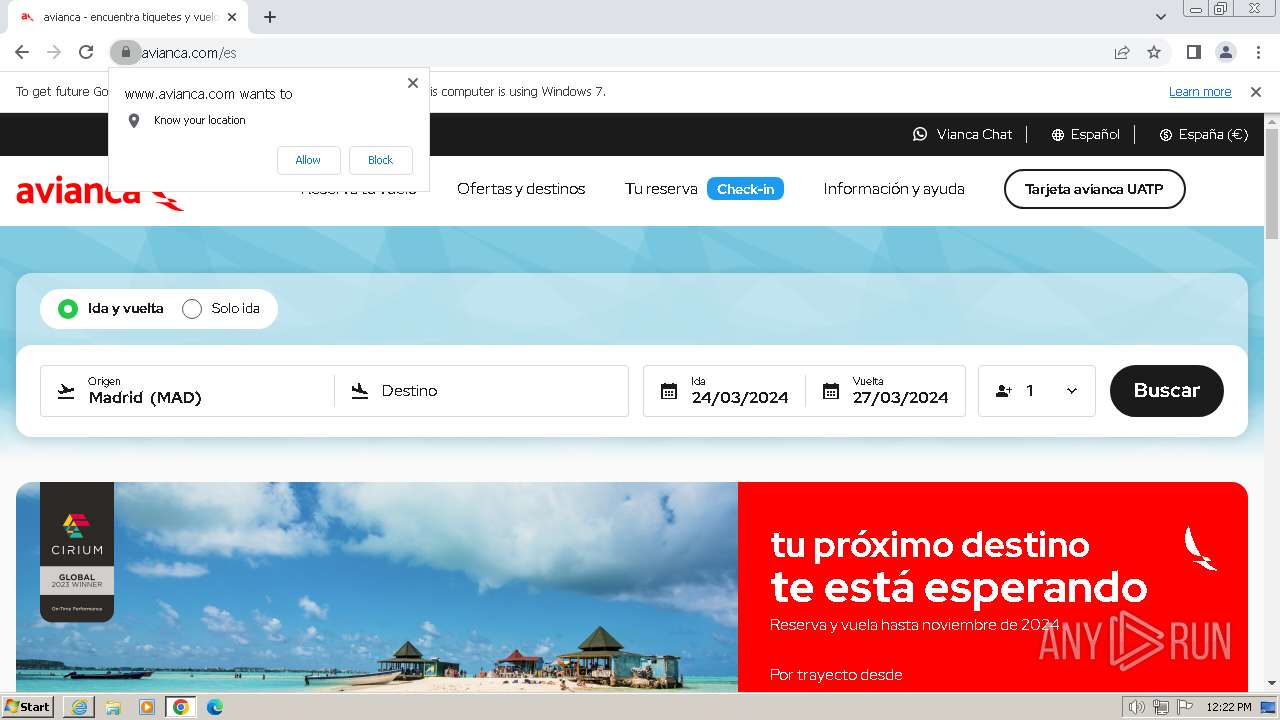This screenshot has height=720, width=1280.
Task: Click the address bar URL avianca.com/es
Action: (x=189, y=53)
